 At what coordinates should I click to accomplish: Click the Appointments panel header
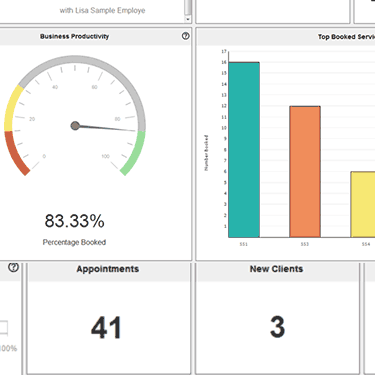[108, 269]
